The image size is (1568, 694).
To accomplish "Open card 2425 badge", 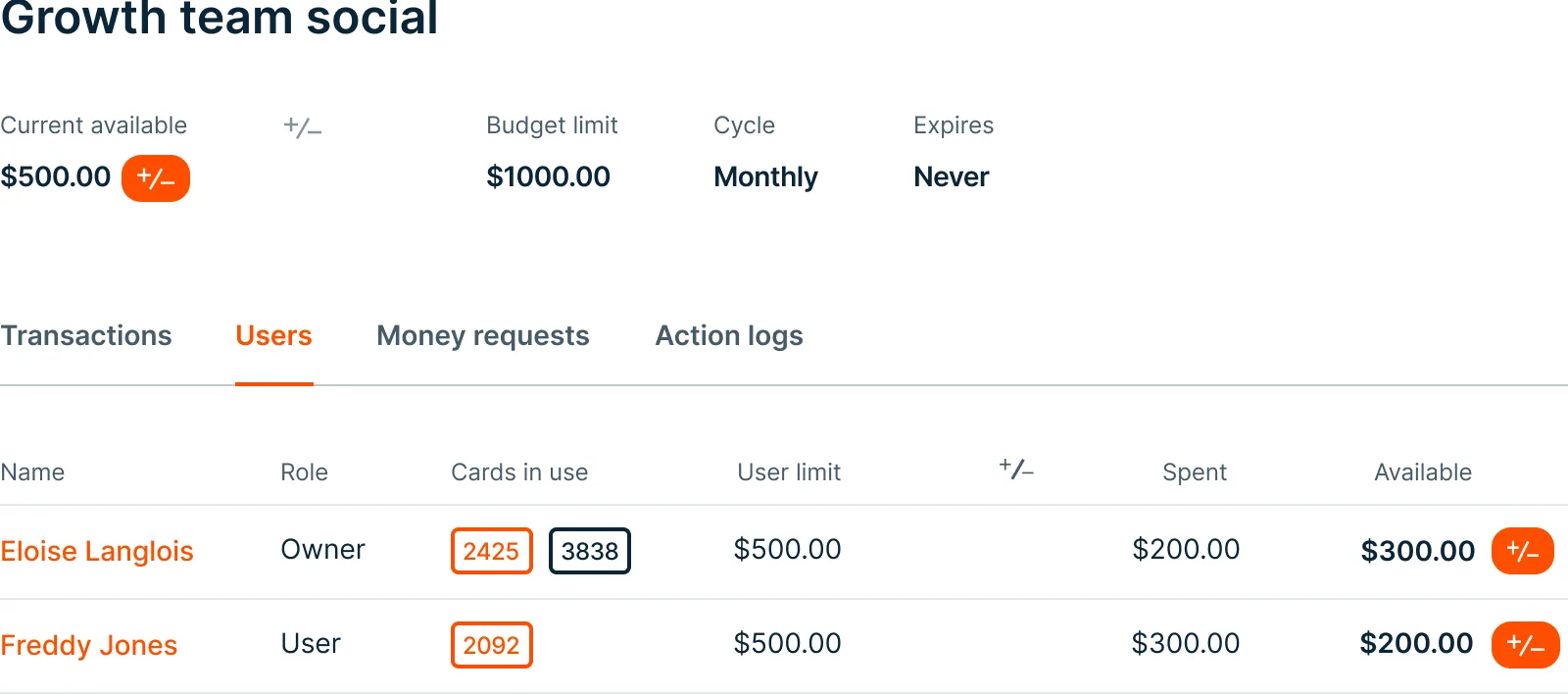I will coord(491,551).
